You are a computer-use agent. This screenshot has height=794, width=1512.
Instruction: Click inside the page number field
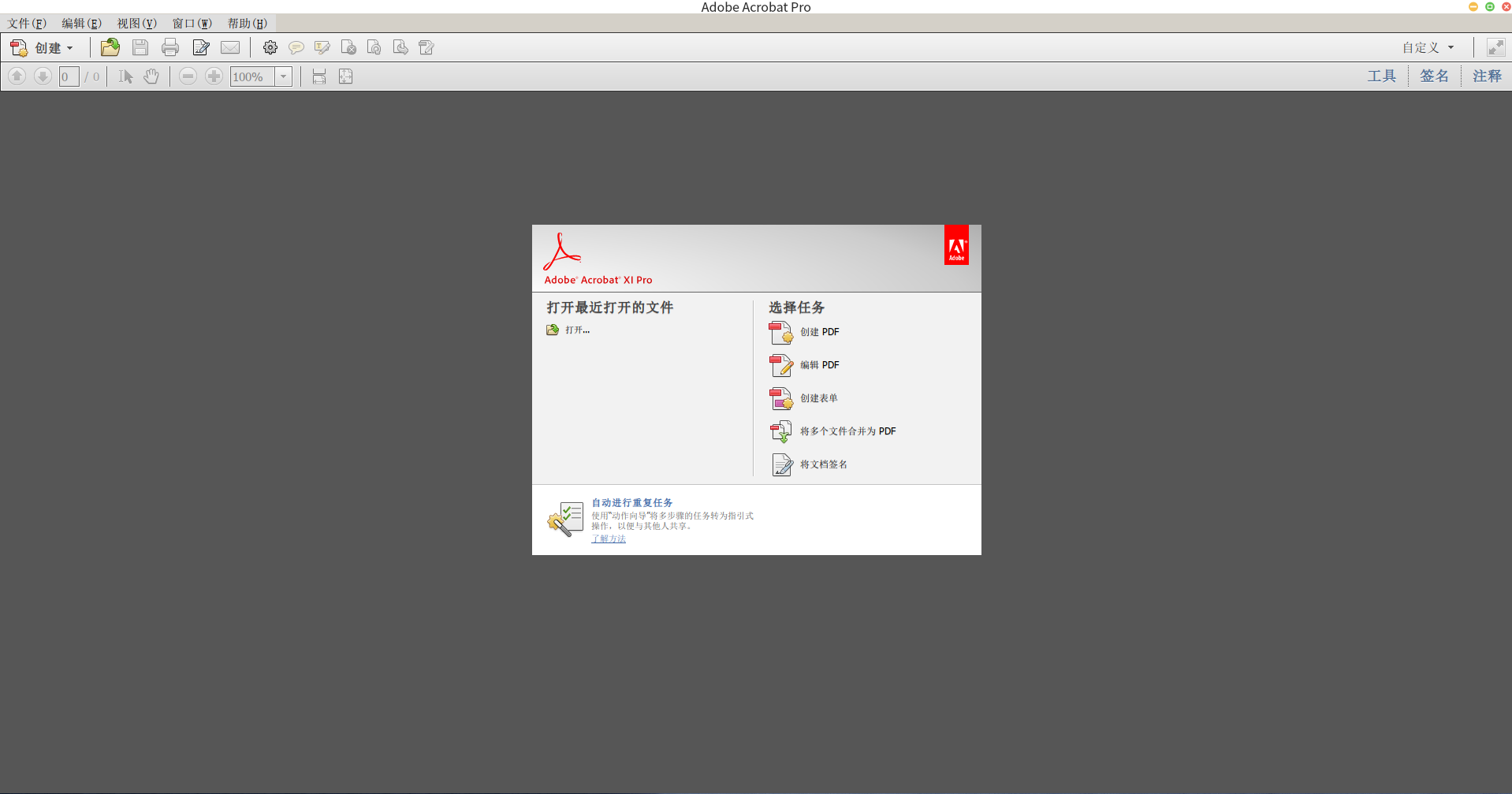pos(68,76)
